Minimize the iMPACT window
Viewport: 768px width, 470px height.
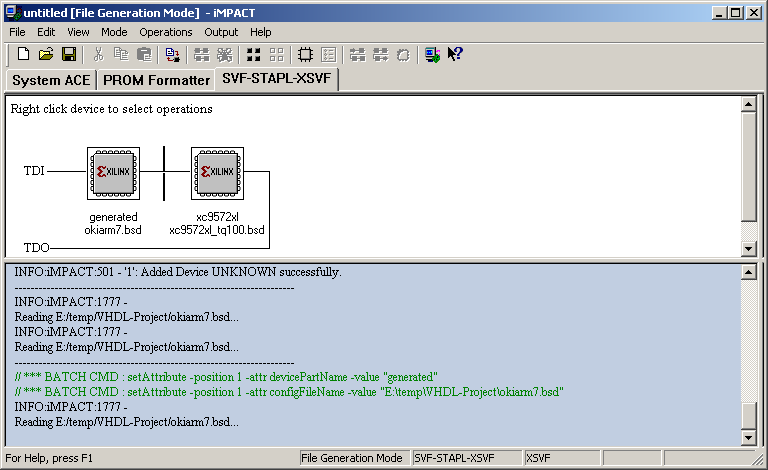coord(719,13)
